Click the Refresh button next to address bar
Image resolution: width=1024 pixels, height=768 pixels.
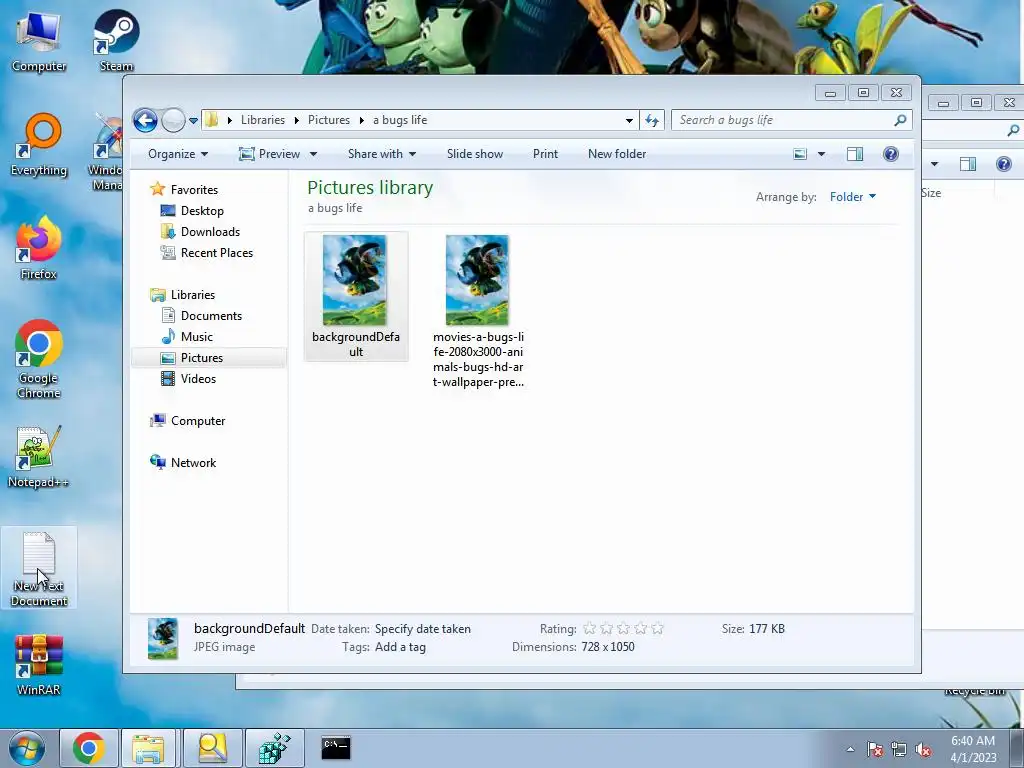coord(652,120)
